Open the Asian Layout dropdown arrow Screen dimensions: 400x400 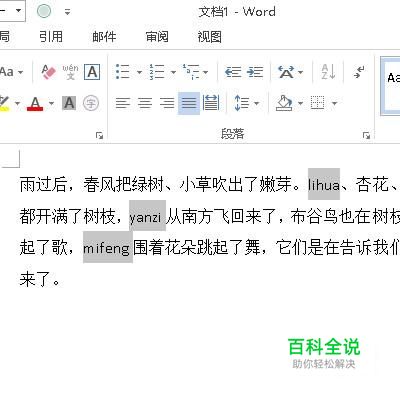[x=300, y=72]
